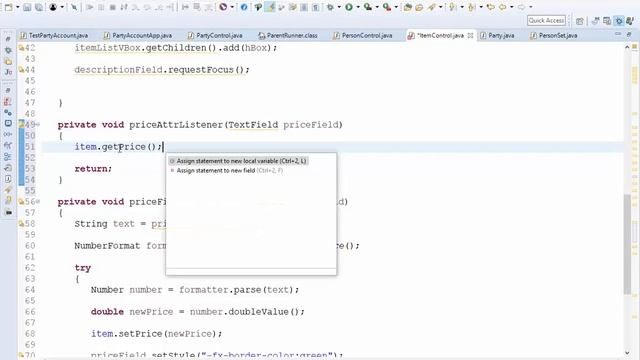Click the Save toolbar icon
Viewport: 640px width, 360px height.
pyautogui.click(x=27, y=7)
